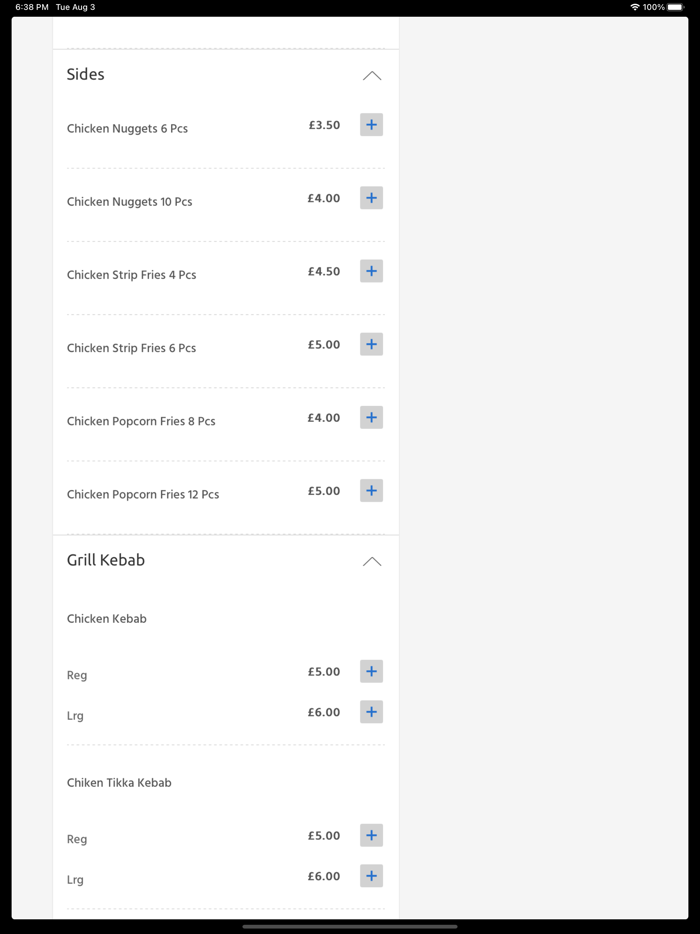700x934 pixels.
Task: Add large Chicken Kebab to order
Action: pos(371,712)
